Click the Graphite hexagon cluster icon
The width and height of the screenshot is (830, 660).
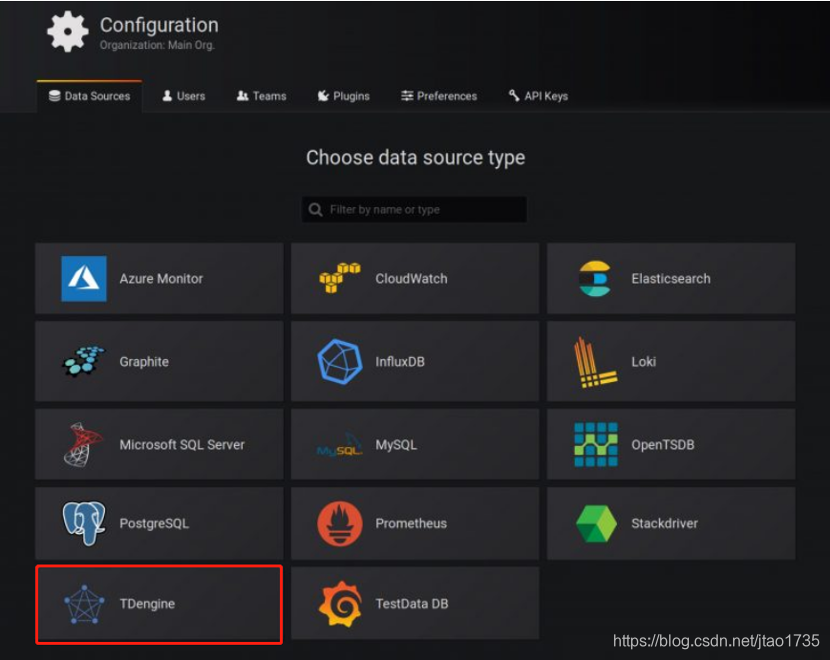(x=84, y=361)
